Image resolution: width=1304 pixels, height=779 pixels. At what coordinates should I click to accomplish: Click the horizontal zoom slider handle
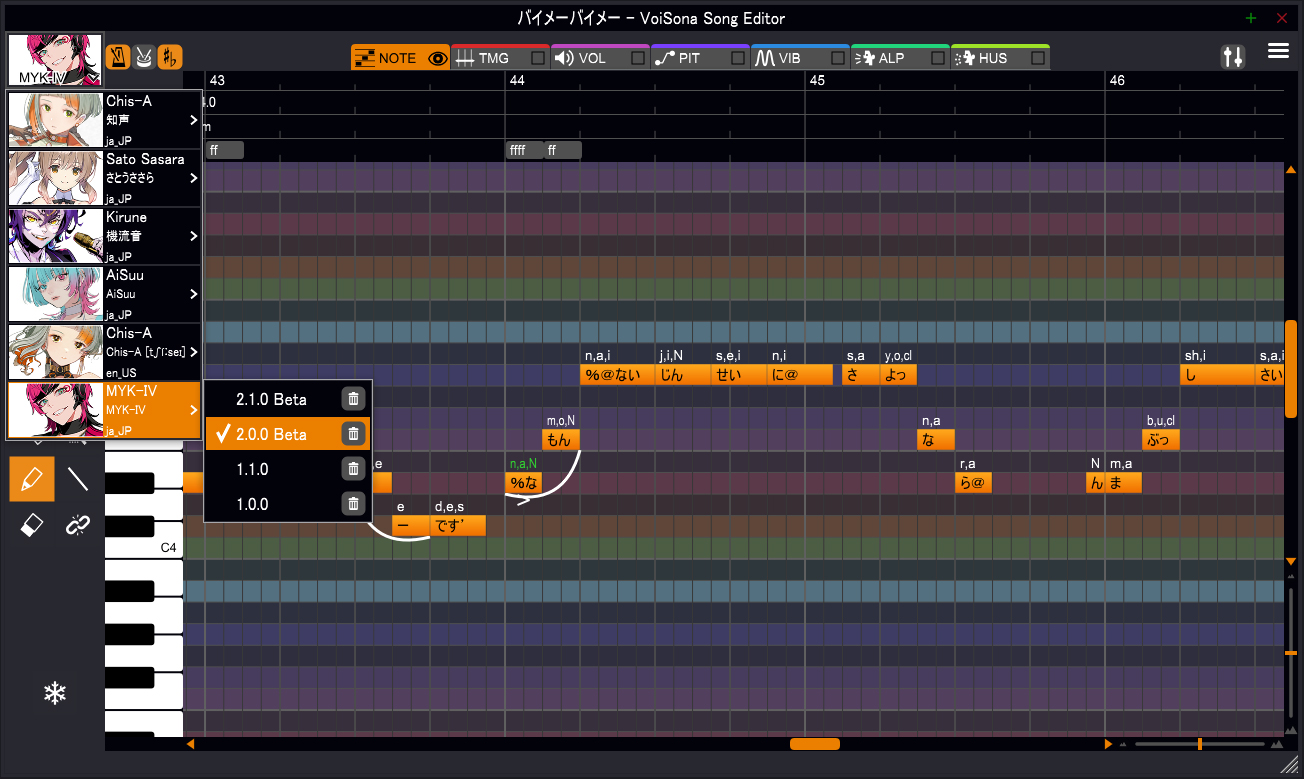[1200, 744]
